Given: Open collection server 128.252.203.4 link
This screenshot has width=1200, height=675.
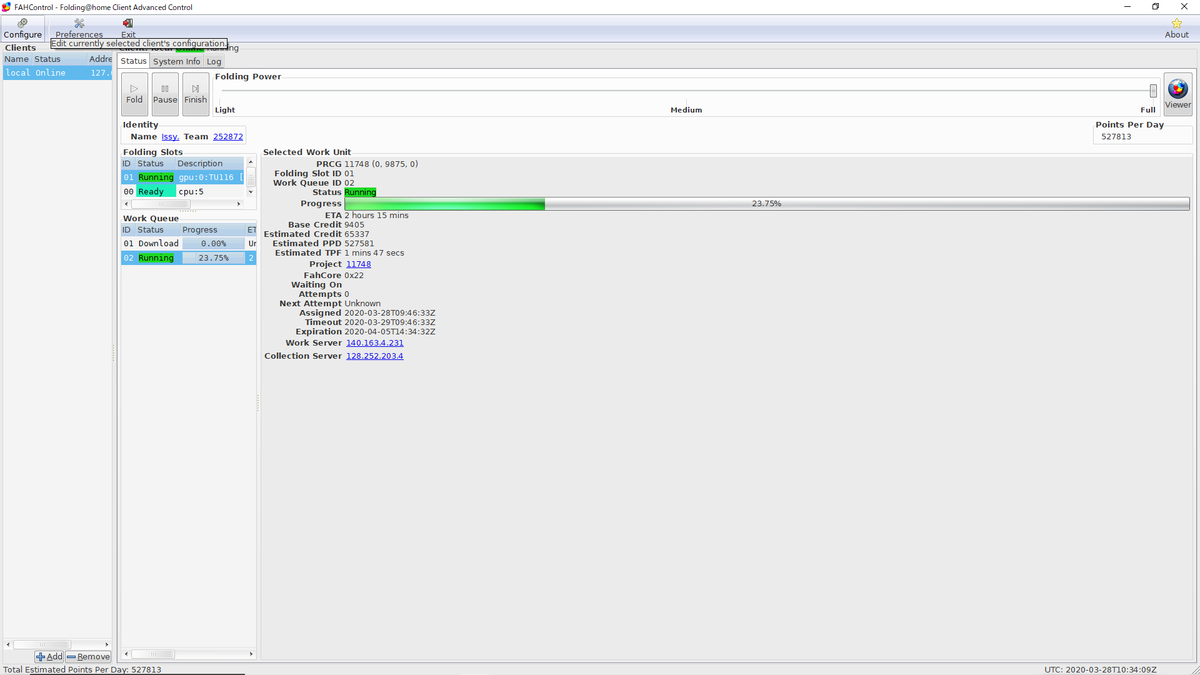Looking at the screenshot, I should click(375, 356).
